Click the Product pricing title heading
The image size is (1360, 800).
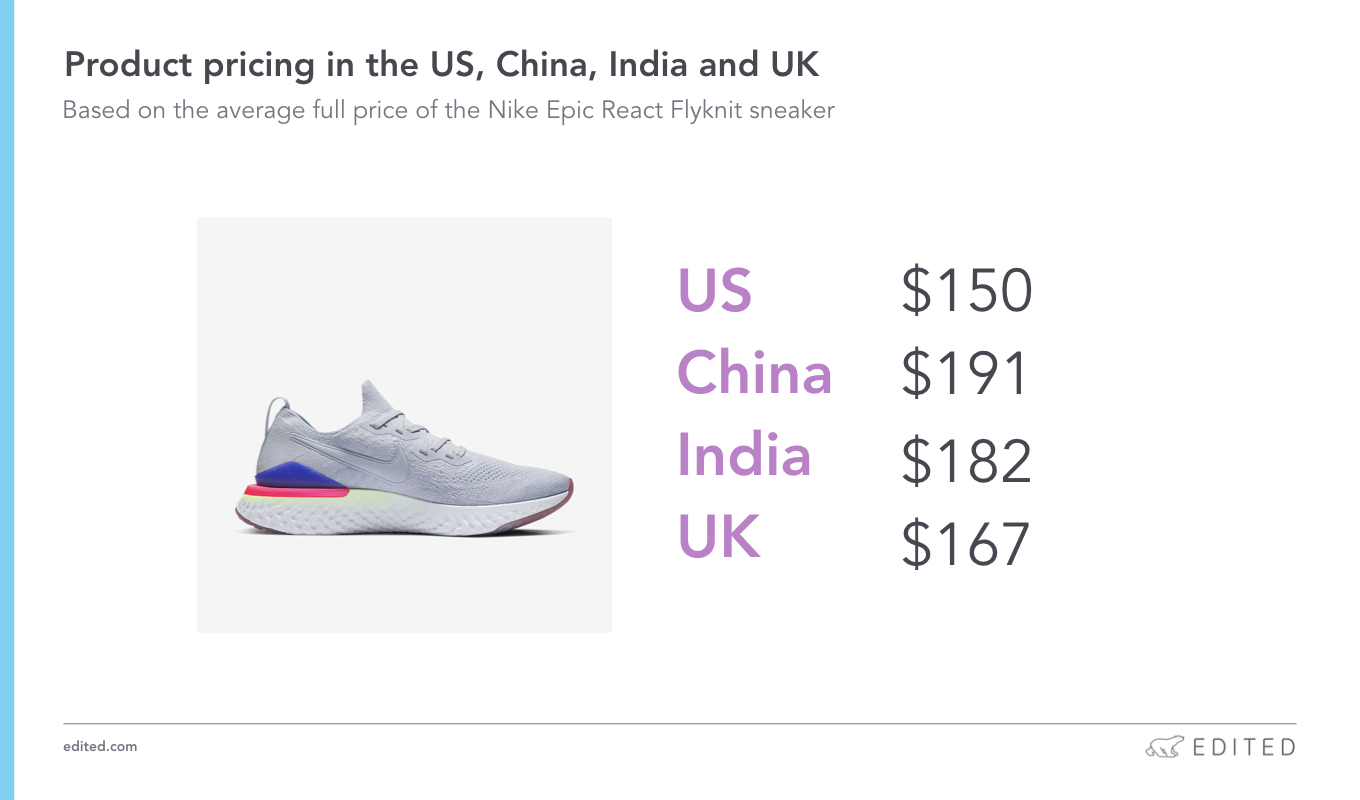(442, 66)
